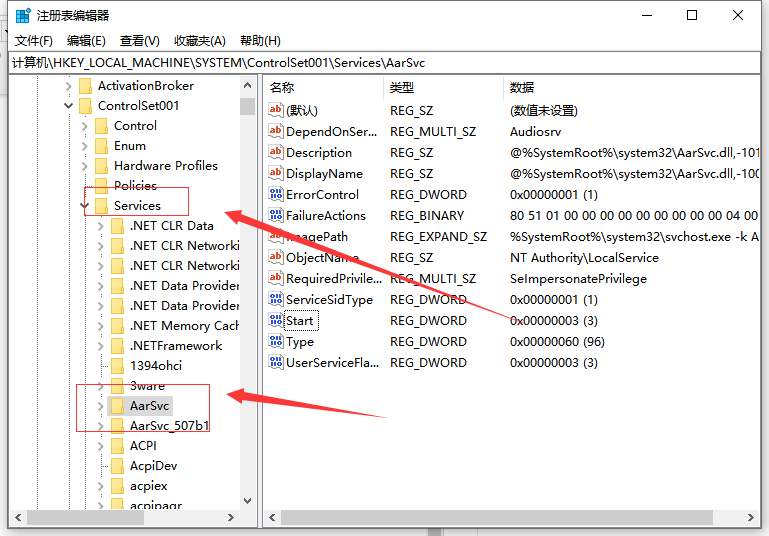Select the string icon beside DisplayName value
The width and height of the screenshot is (769, 536).
[277, 174]
